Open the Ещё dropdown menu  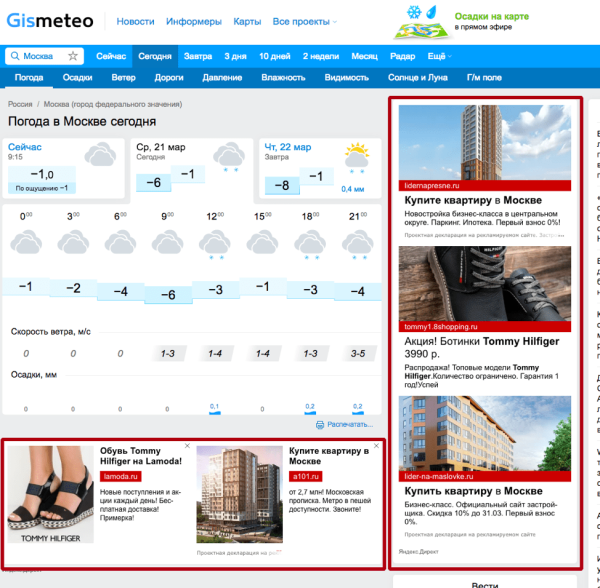pos(438,56)
